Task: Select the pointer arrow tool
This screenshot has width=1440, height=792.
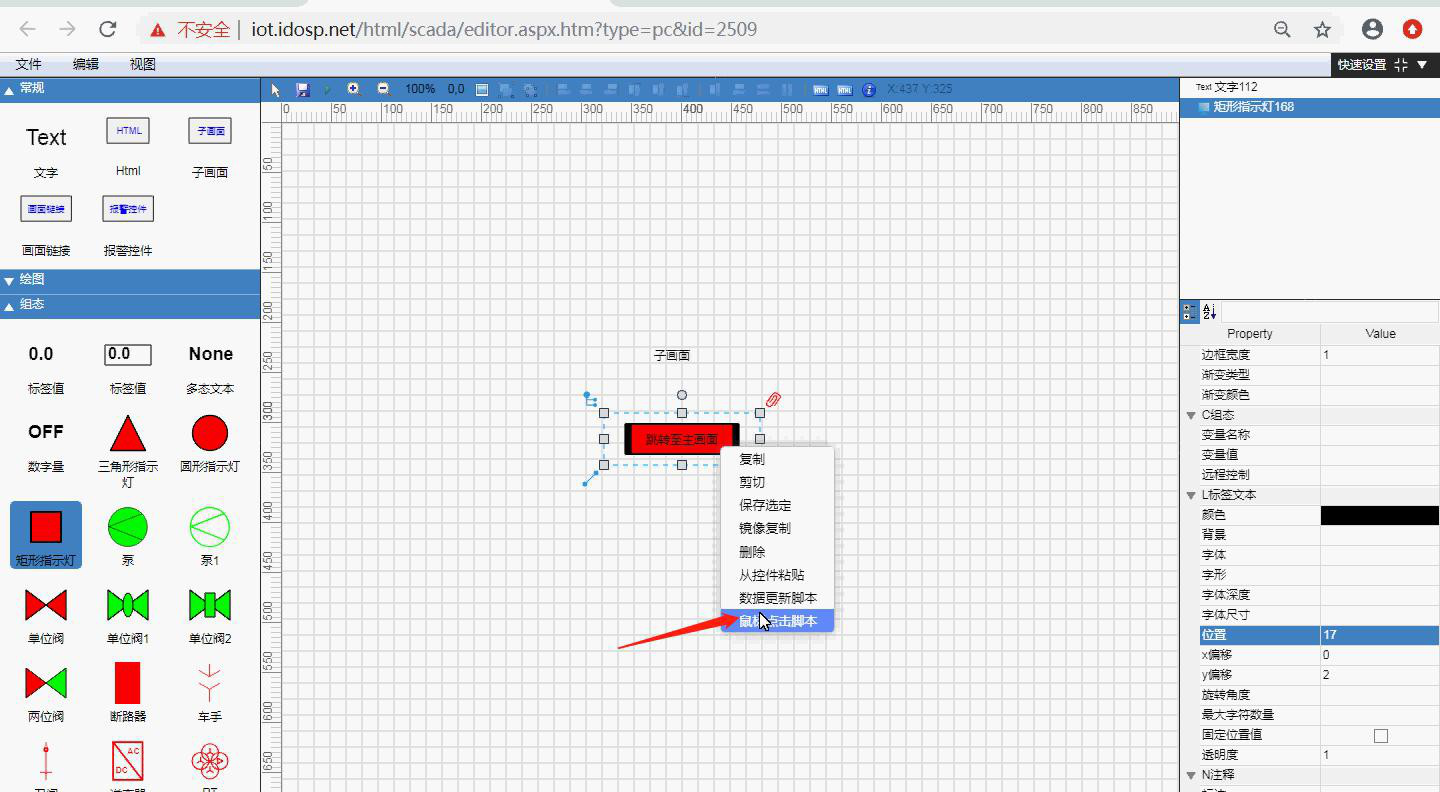Action: click(276, 90)
